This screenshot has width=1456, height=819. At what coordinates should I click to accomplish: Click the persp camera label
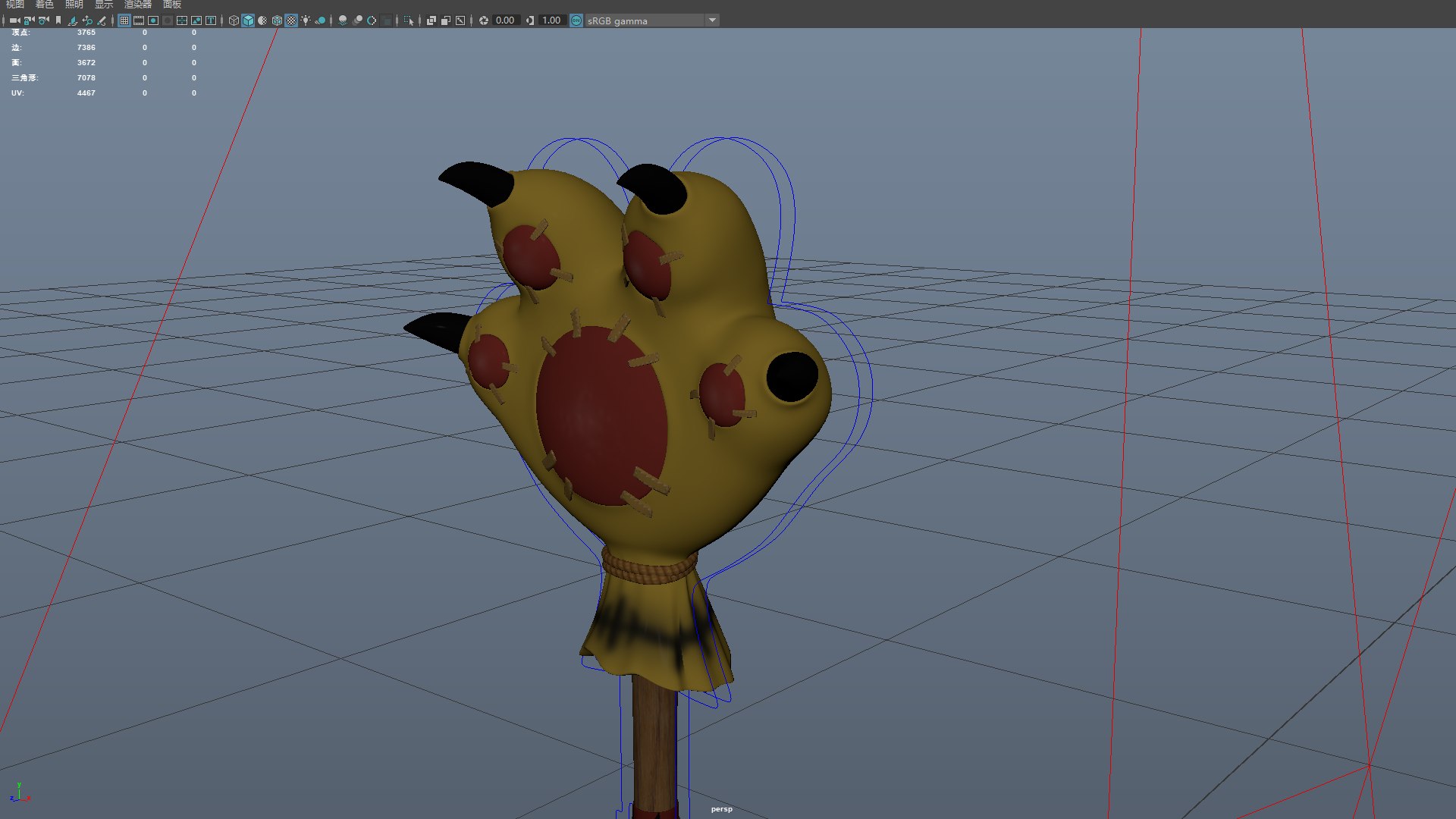pos(721,809)
